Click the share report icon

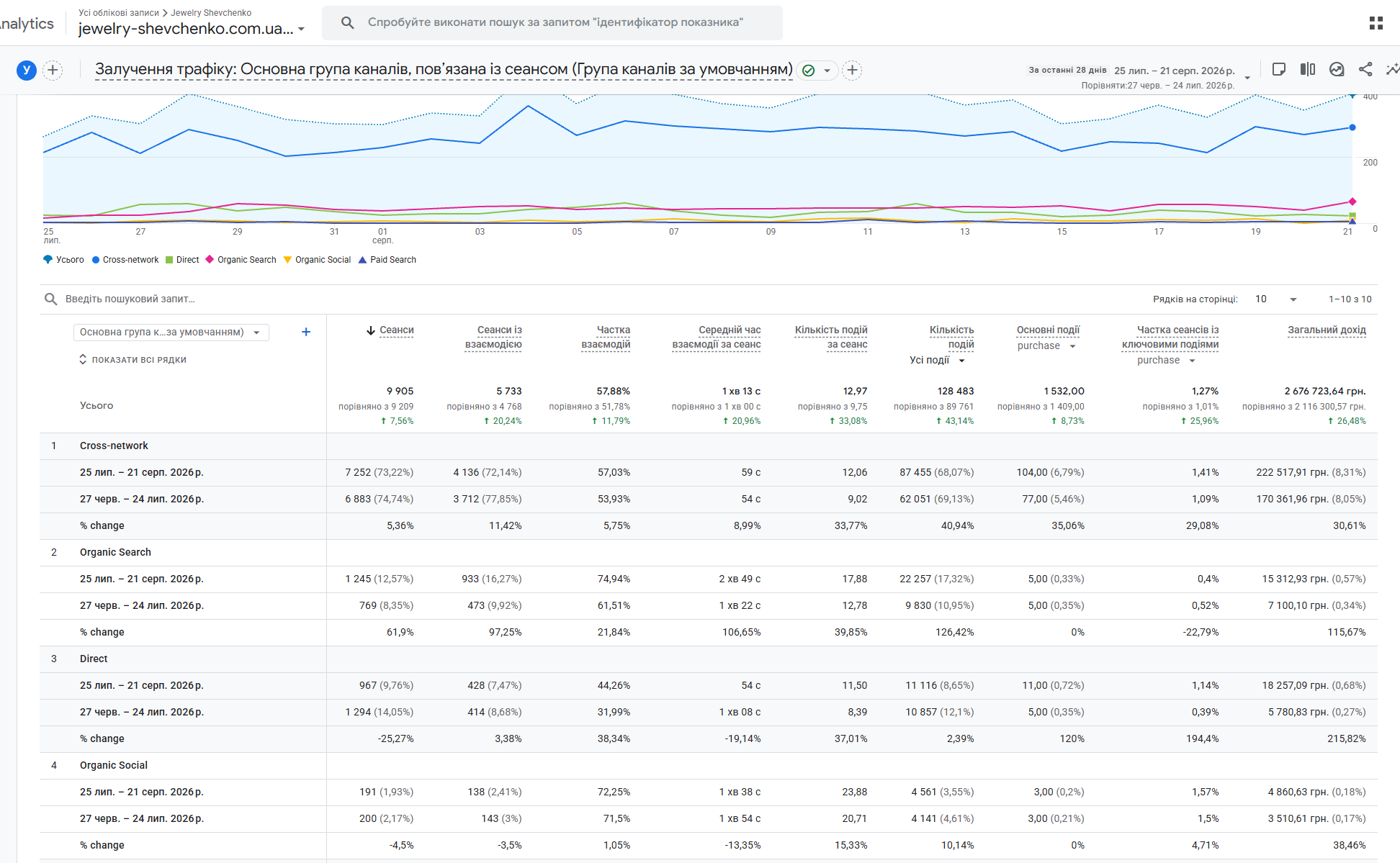[1365, 69]
